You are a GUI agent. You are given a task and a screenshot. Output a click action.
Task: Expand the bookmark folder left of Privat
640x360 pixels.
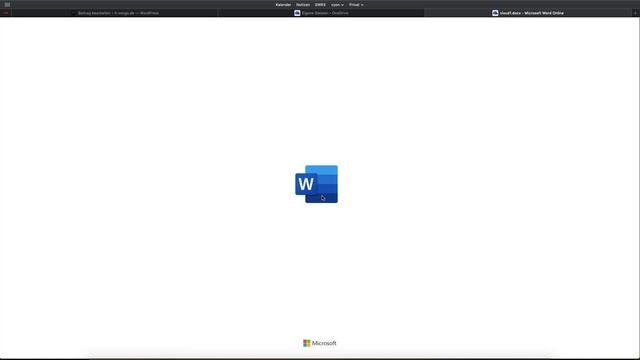point(337,5)
